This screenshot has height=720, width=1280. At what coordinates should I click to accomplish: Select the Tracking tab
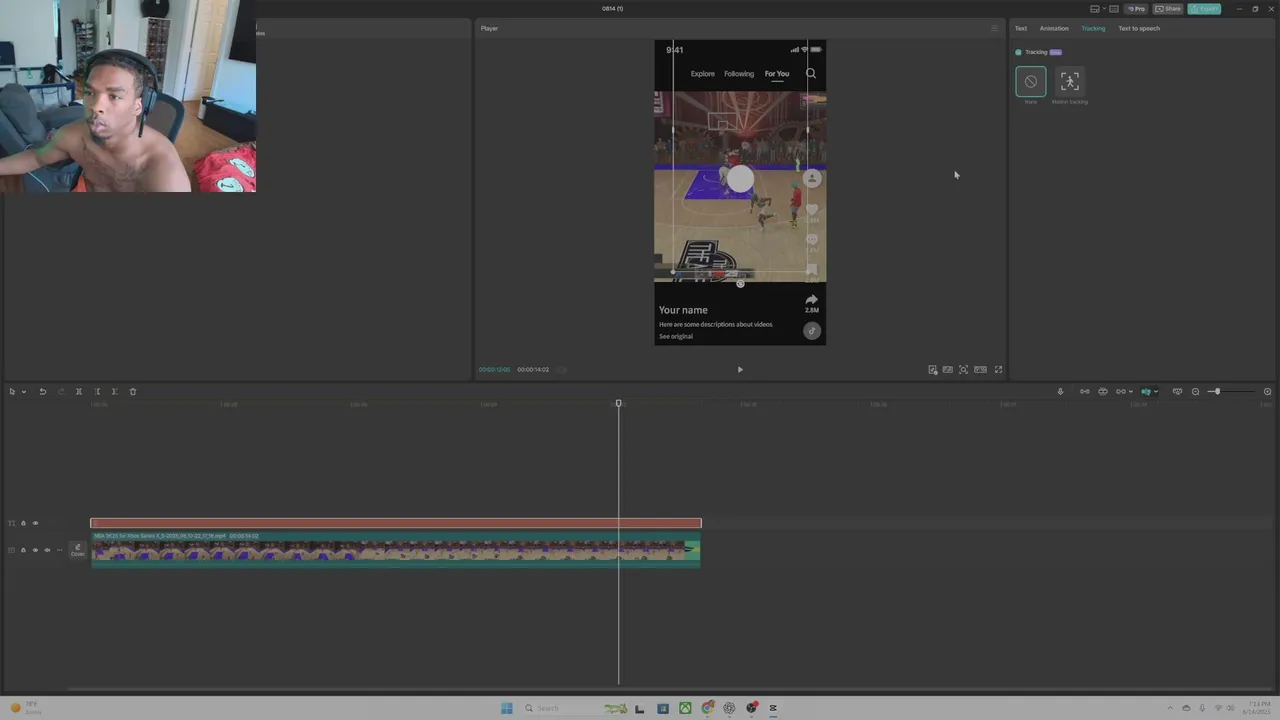coord(1093,28)
